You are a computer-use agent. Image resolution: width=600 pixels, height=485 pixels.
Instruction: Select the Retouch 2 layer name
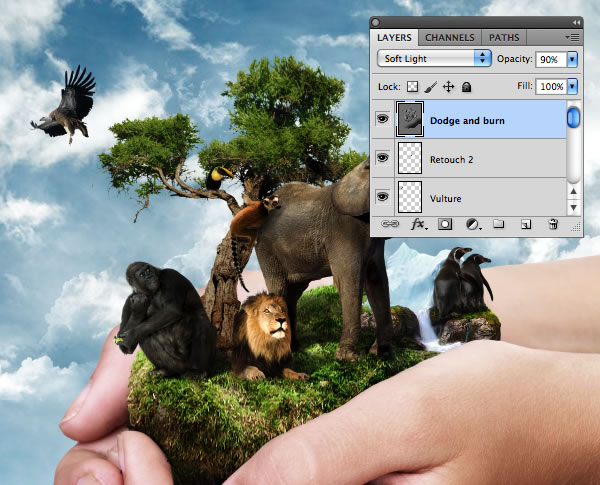click(452, 160)
